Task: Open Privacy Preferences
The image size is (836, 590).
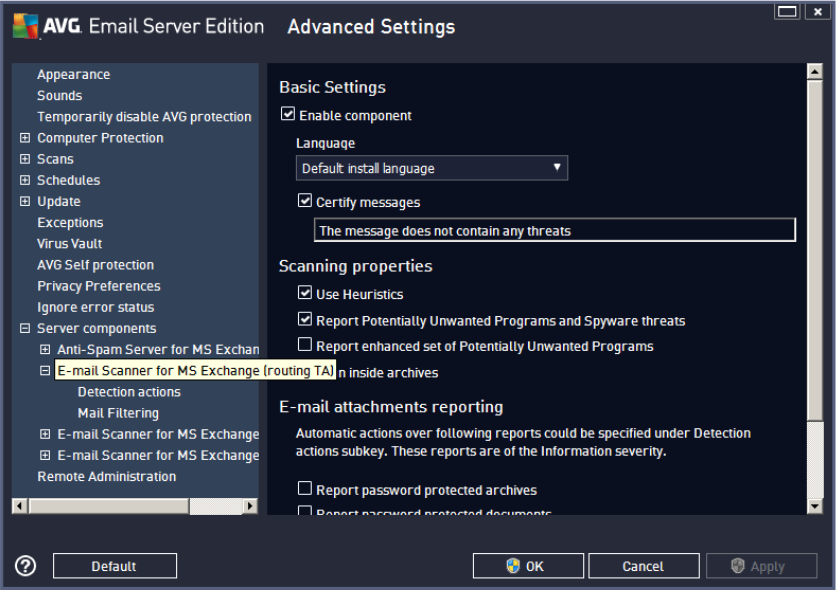Action: 99,286
